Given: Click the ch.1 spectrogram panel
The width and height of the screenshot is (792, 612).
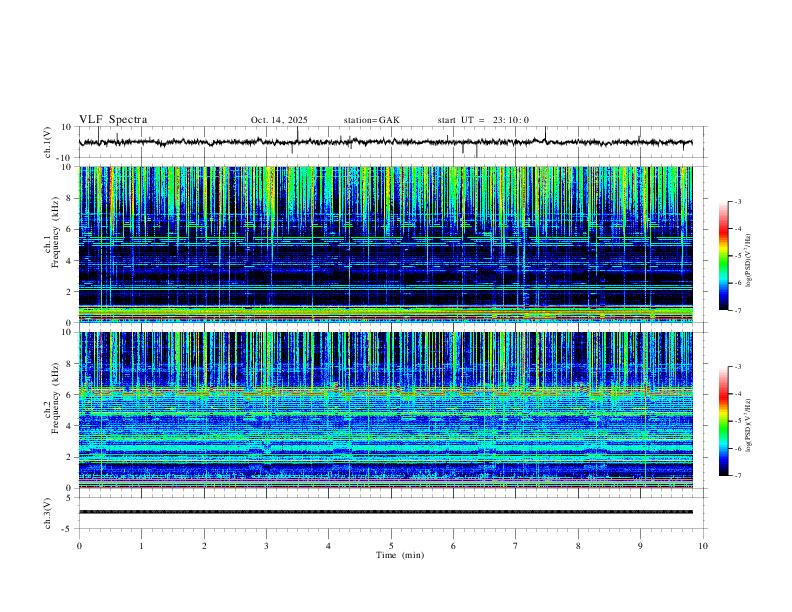Looking at the screenshot, I should pos(385,244).
